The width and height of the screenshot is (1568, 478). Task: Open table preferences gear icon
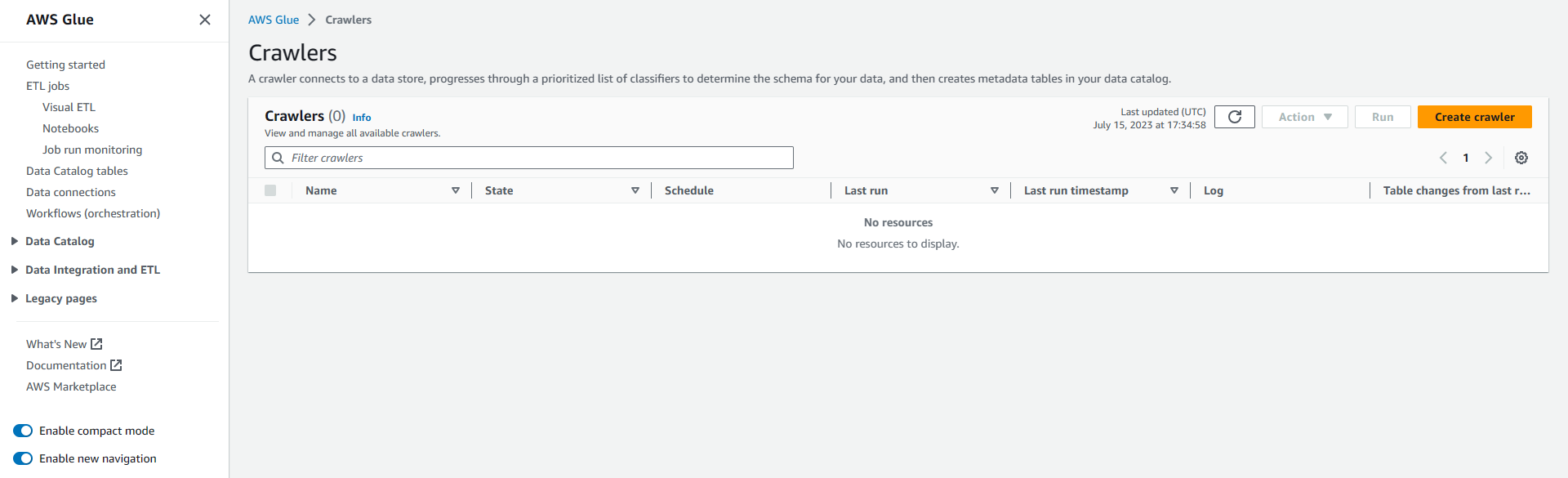coord(1521,158)
